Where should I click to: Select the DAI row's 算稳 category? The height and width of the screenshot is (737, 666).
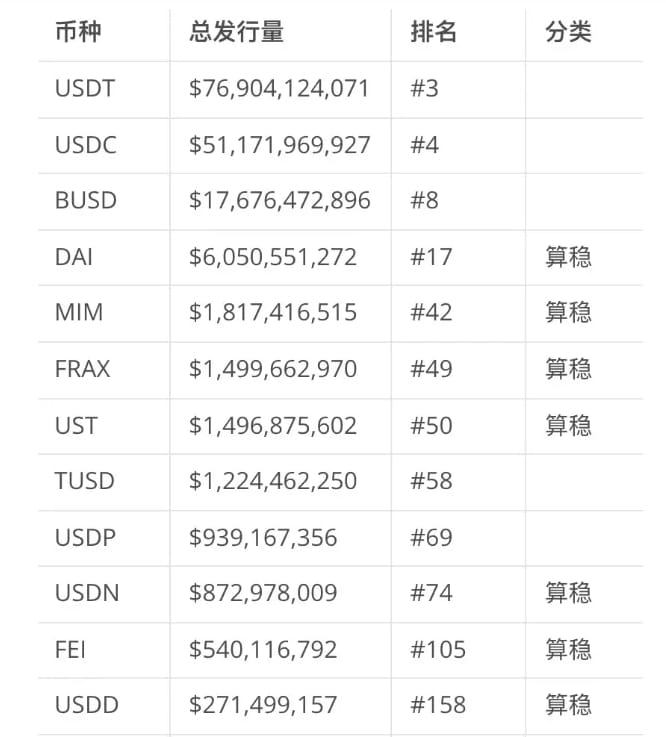click(x=568, y=257)
